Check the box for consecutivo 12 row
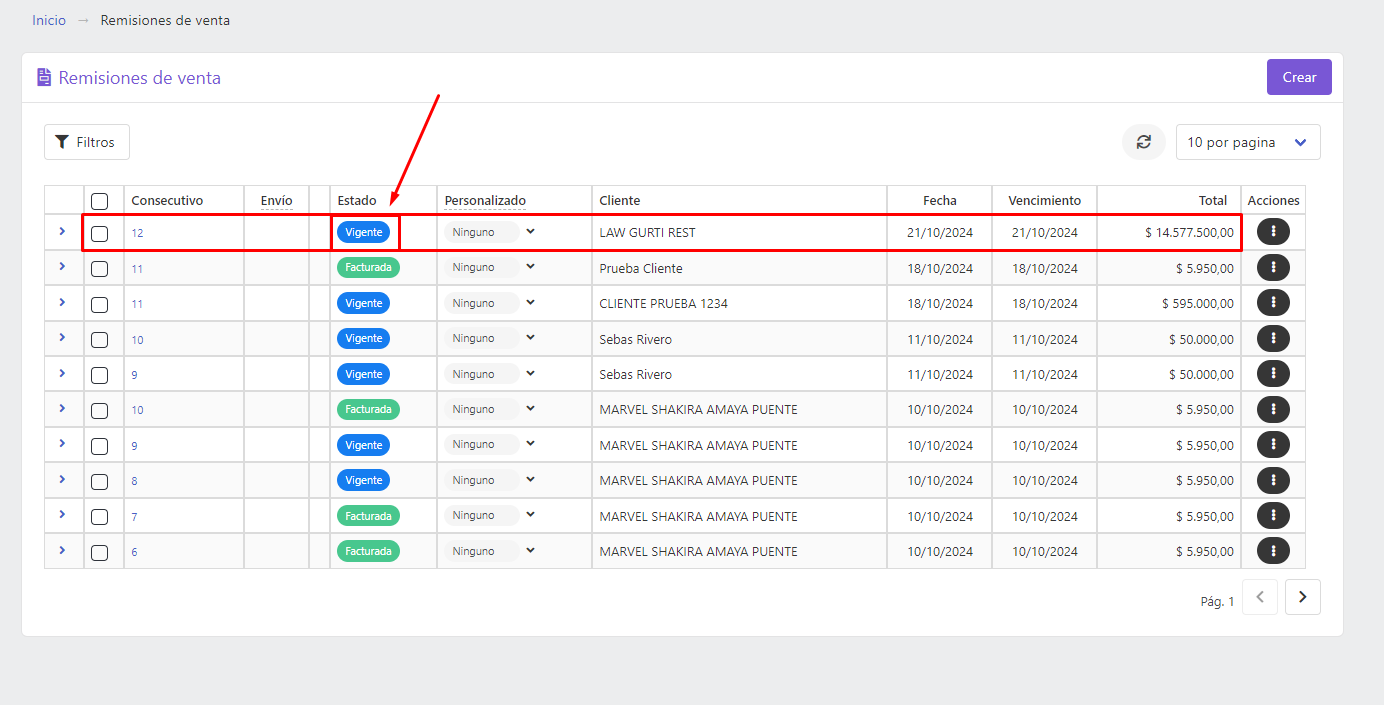This screenshot has height=705, width=1384. coord(99,233)
